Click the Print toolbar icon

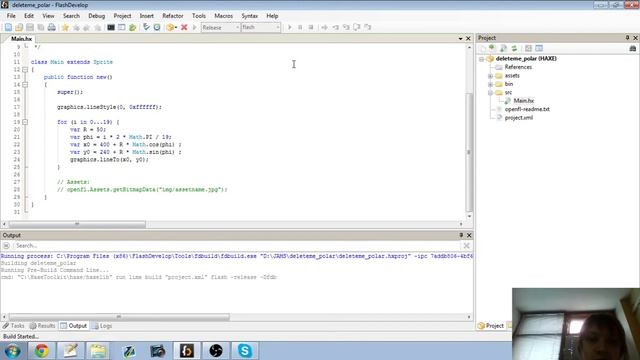click(x=51, y=27)
